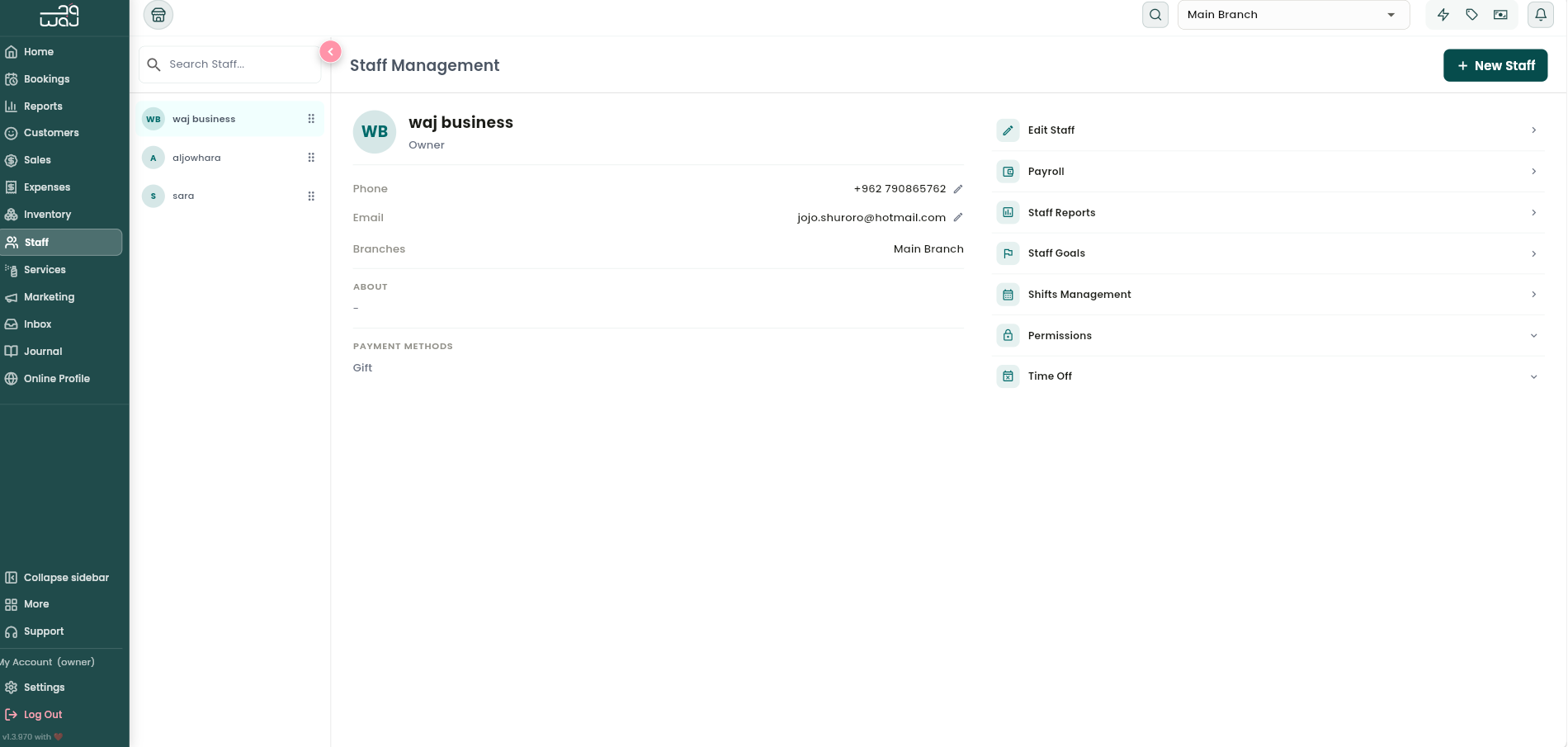Image resolution: width=1568 pixels, height=747 pixels.
Task: Click the Shifts Management label
Action: pyautogui.click(x=1079, y=295)
